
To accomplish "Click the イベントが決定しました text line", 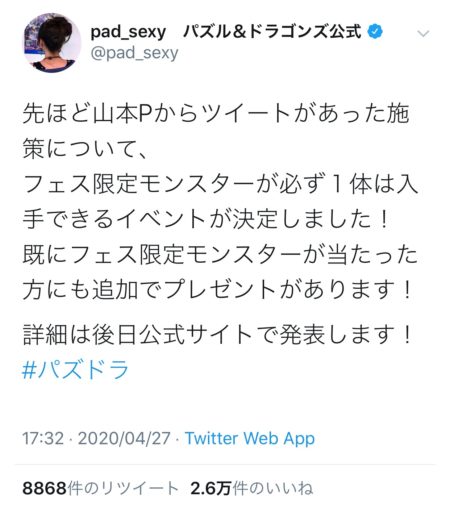I will coord(206,219).
